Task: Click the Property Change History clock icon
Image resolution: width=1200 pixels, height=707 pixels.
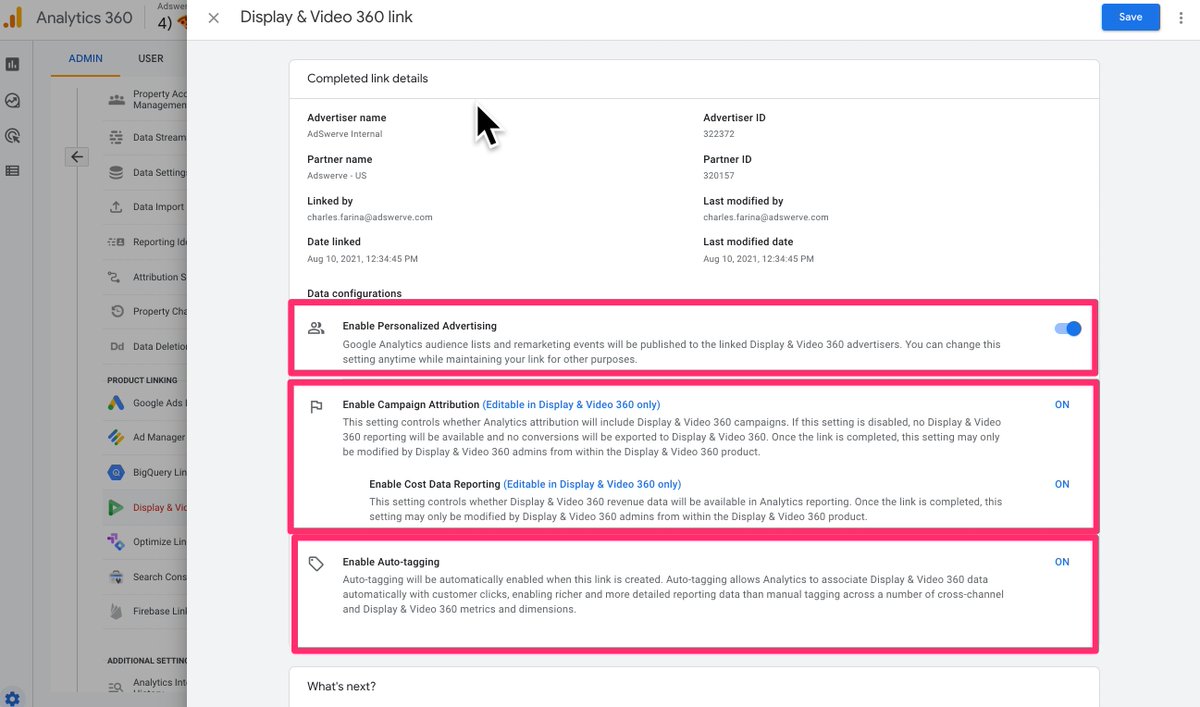Action: (x=116, y=311)
